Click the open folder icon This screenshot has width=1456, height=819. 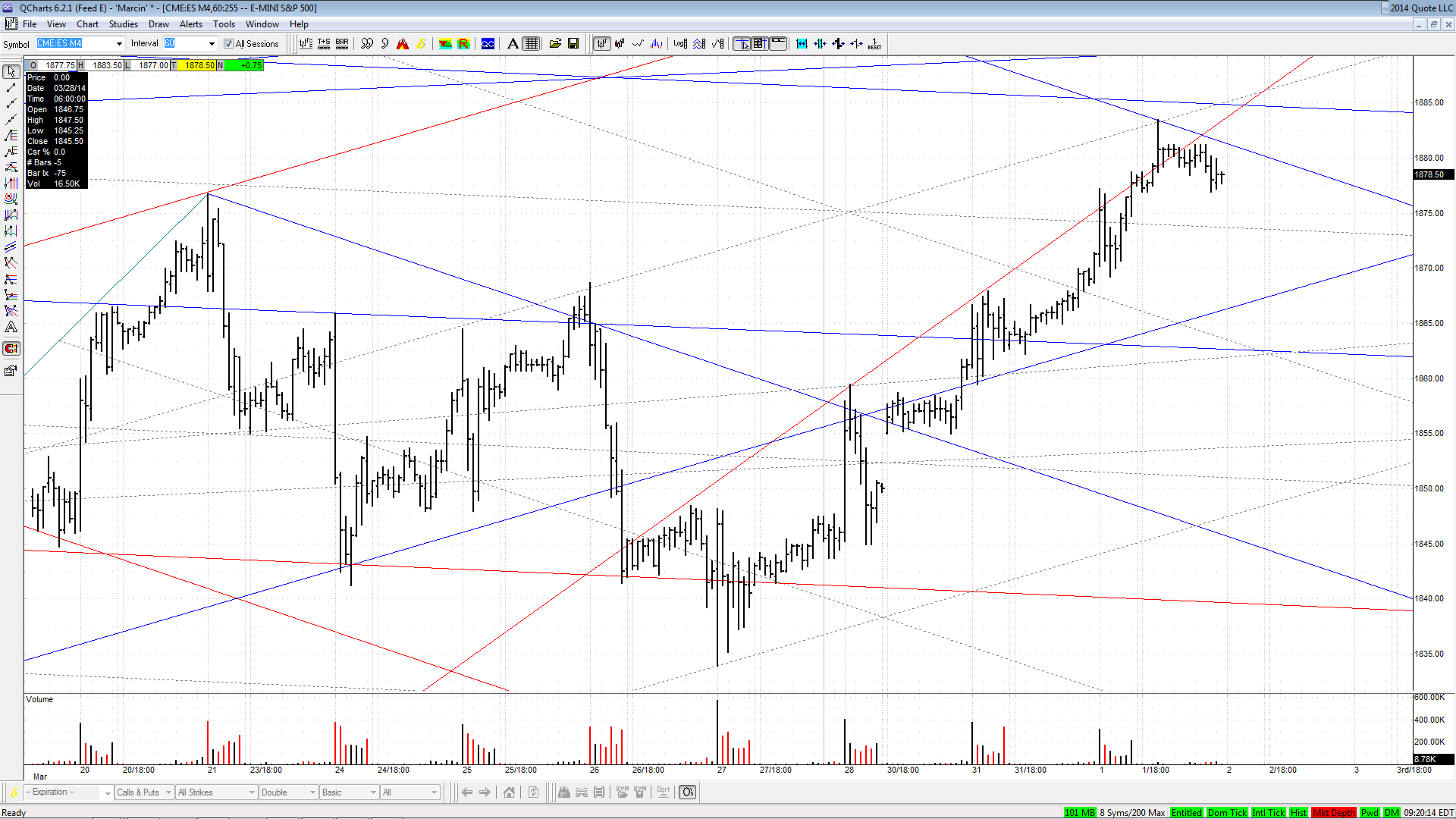pyautogui.click(x=555, y=44)
